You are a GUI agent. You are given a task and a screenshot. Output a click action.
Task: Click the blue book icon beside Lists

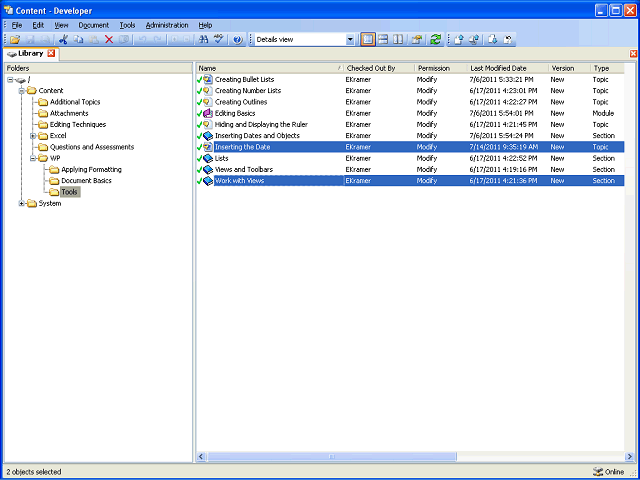click(x=208, y=158)
